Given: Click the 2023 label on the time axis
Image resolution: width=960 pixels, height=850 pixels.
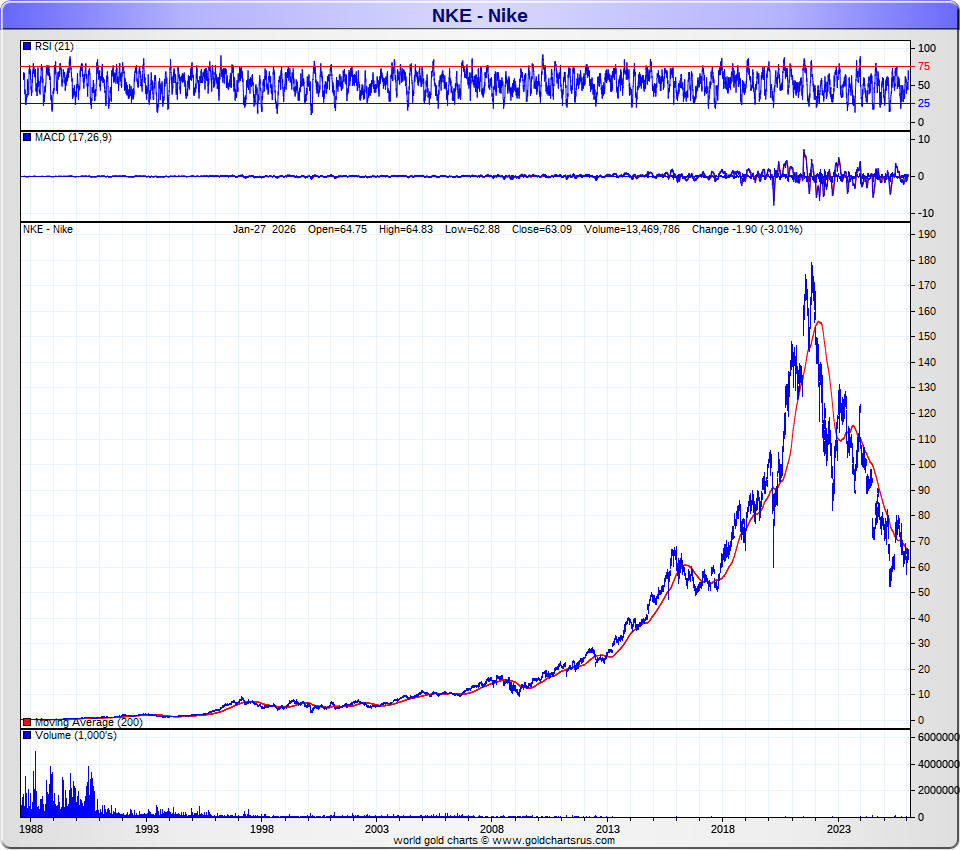Looking at the screenshot, I should [838, 829].
